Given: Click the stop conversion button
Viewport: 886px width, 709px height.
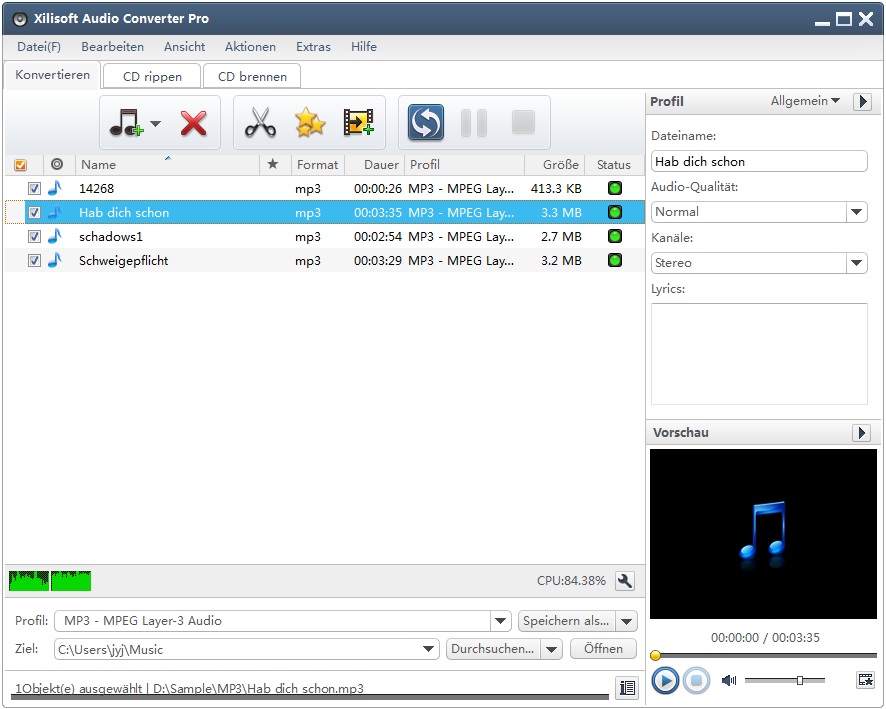Looking at the screenshot, I should tap(523, 123).
